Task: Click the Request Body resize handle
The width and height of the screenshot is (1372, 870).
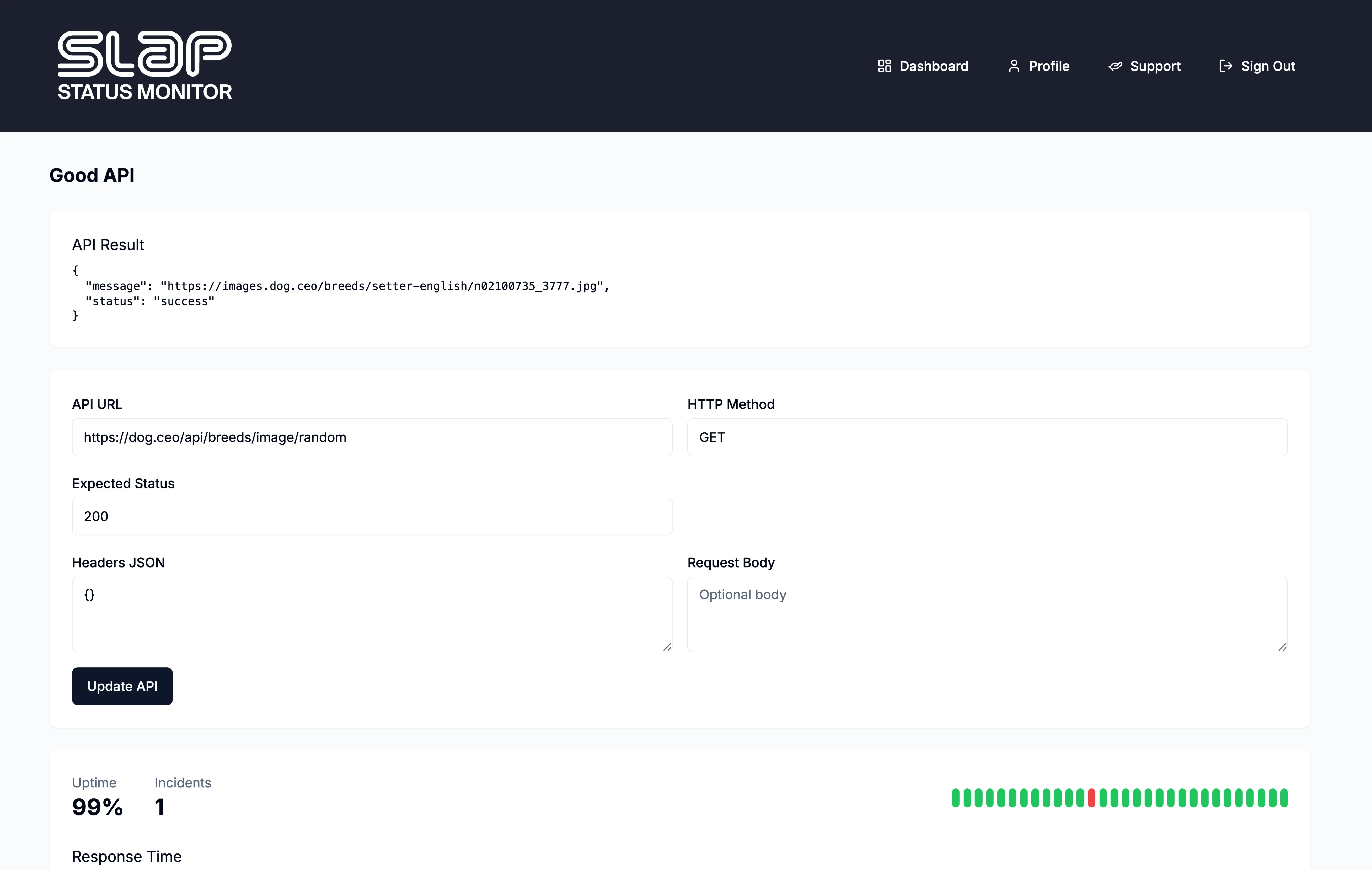Action: (1283, 647)
